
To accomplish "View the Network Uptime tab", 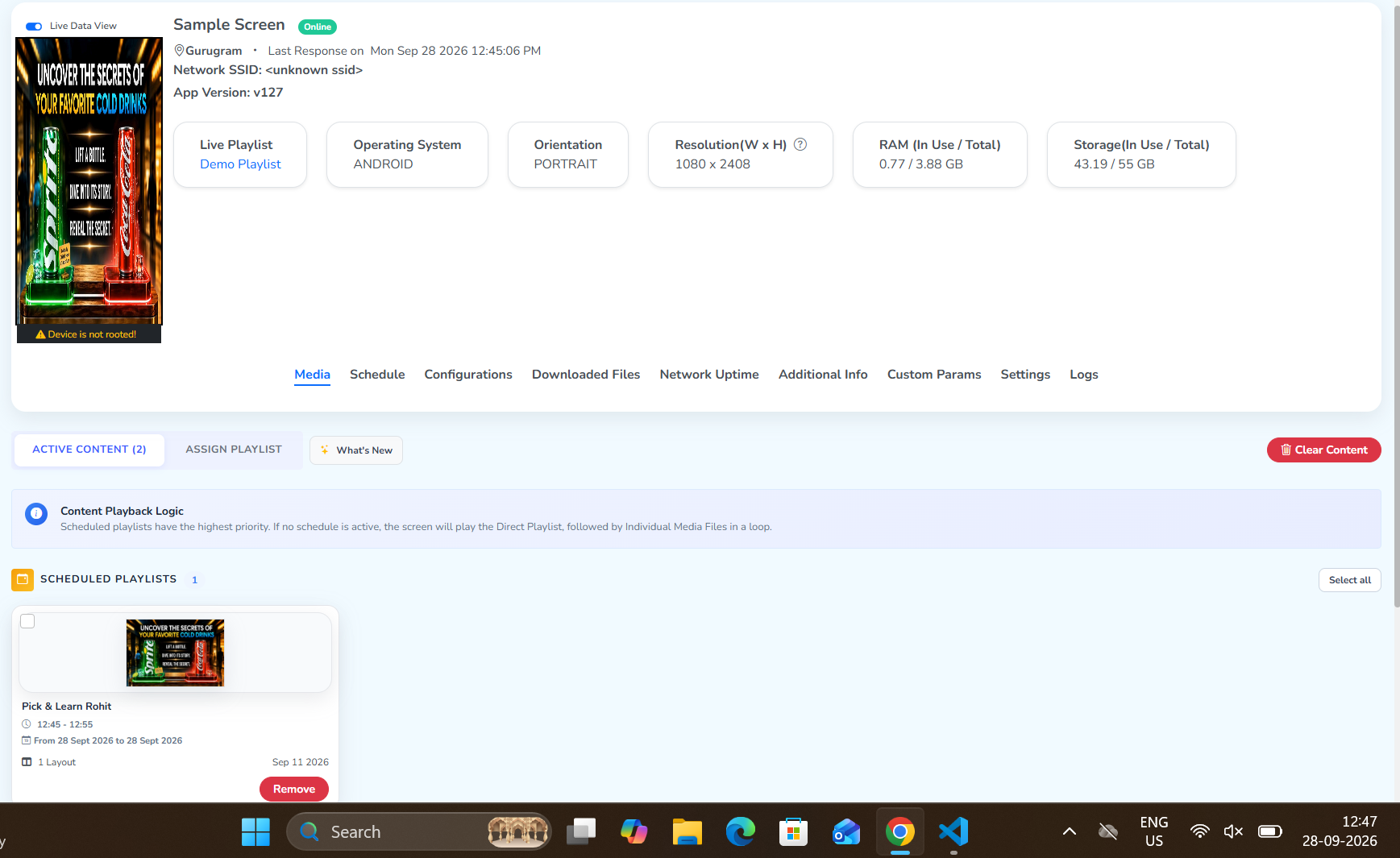I will tap(709, 375).
